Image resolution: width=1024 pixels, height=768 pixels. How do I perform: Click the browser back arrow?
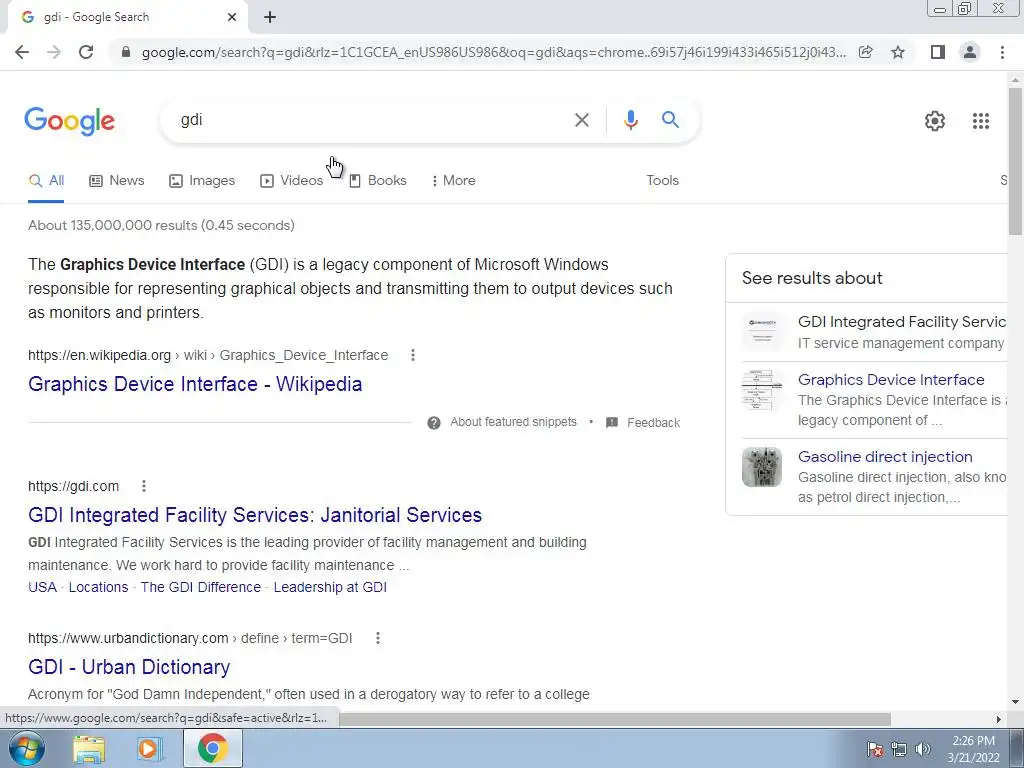tap(22, 52)
